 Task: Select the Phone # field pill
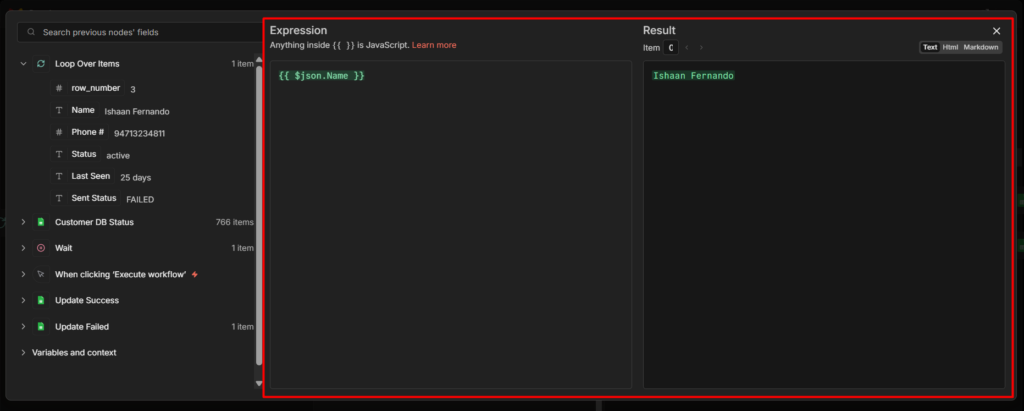[x=80, y=132]
